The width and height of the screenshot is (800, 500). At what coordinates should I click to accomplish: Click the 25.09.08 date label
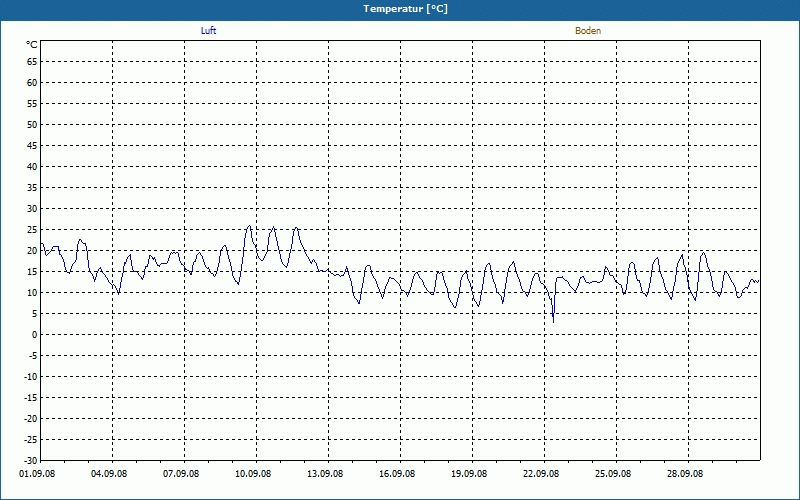coord(613,473)
